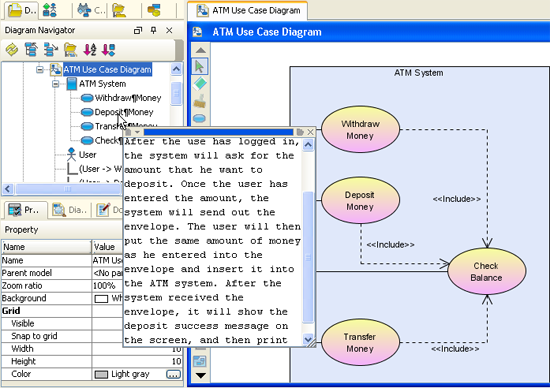Viewport: 550px width, 388px height.
Task: Click the yellow Refresh icon in navigator toolbar
Action: [x=12, y=49]
